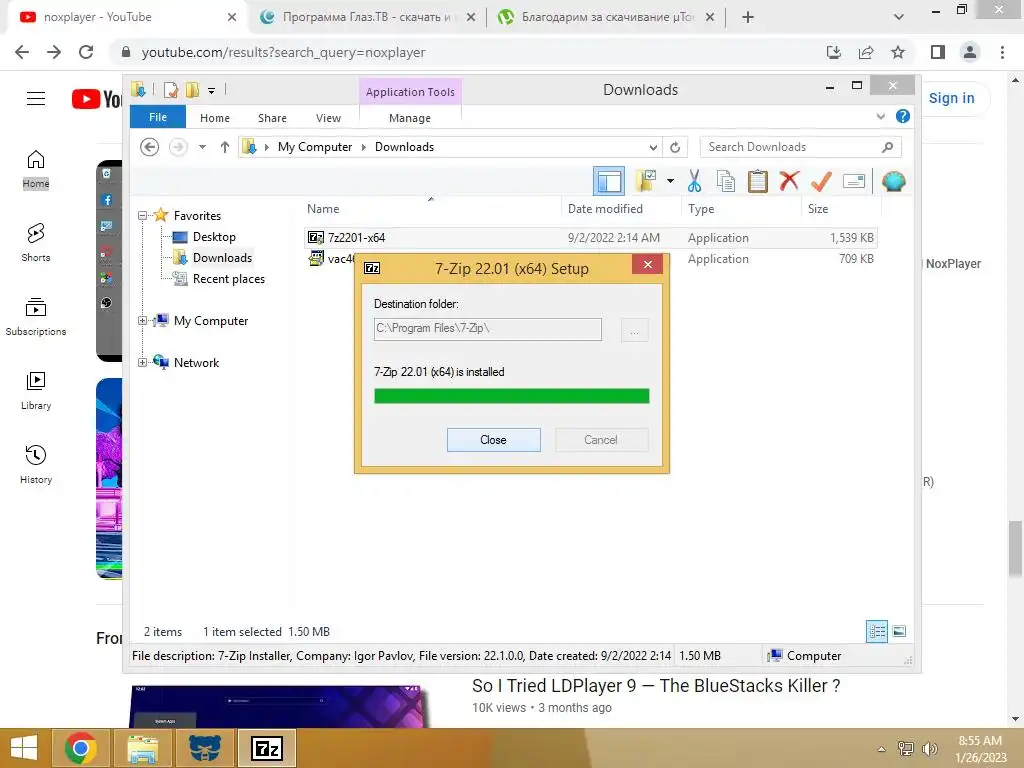1024x768 pixels.
Task: Click the folder options icon with checkmark
Action: pos(646,181)
